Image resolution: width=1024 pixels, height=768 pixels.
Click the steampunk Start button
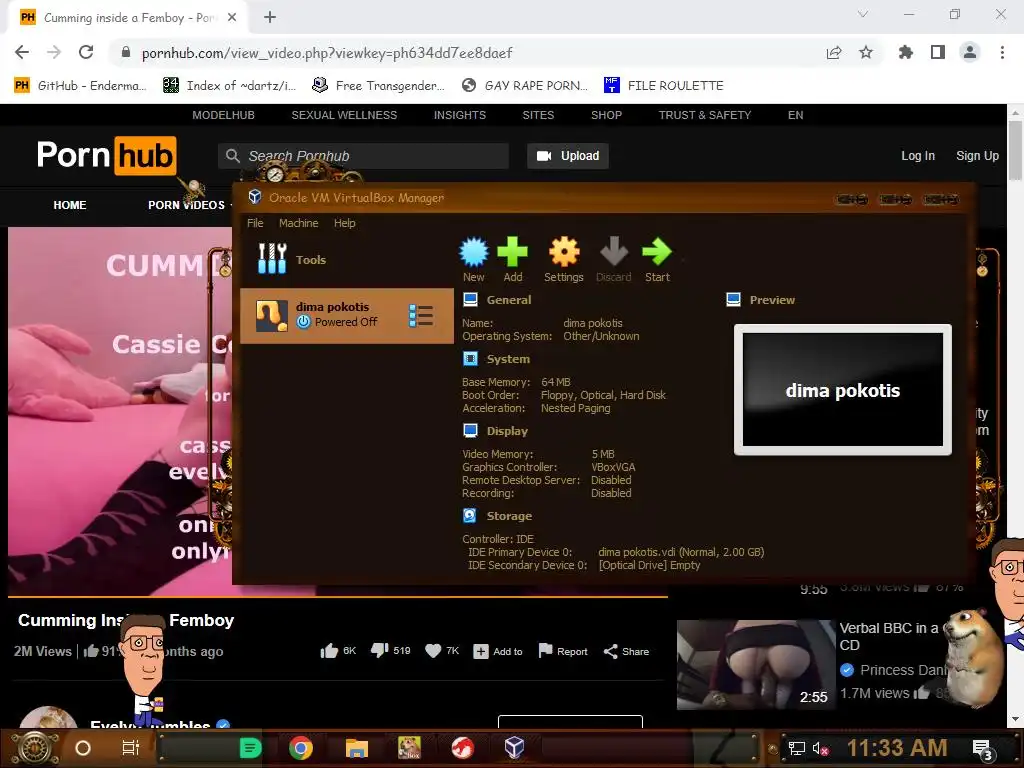pyautogui.click(x=34, y=748)
